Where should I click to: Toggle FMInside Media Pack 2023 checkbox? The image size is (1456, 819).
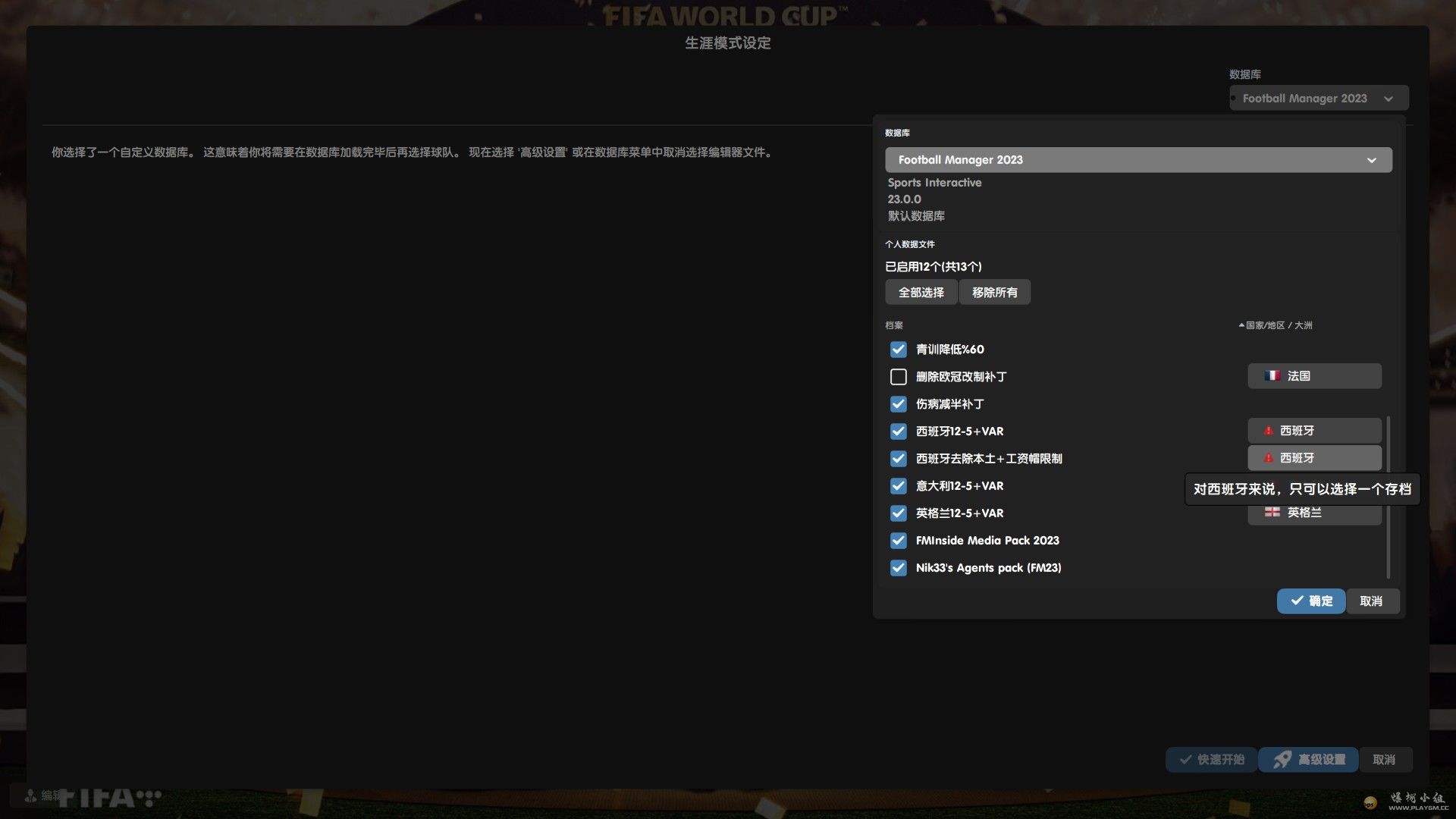point(898,541)
